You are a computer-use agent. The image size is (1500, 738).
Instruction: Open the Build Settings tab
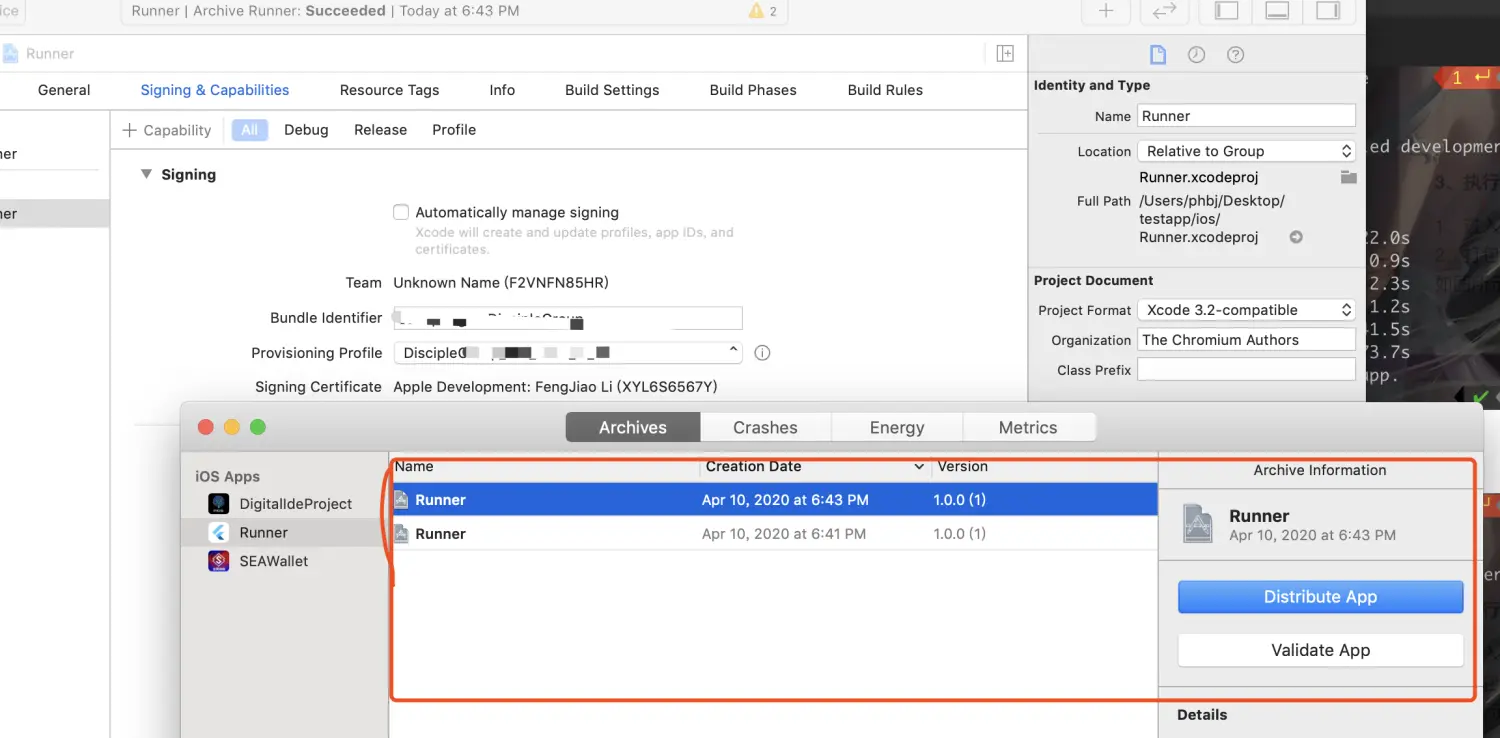pyautogui.click(x=612, y=90)
